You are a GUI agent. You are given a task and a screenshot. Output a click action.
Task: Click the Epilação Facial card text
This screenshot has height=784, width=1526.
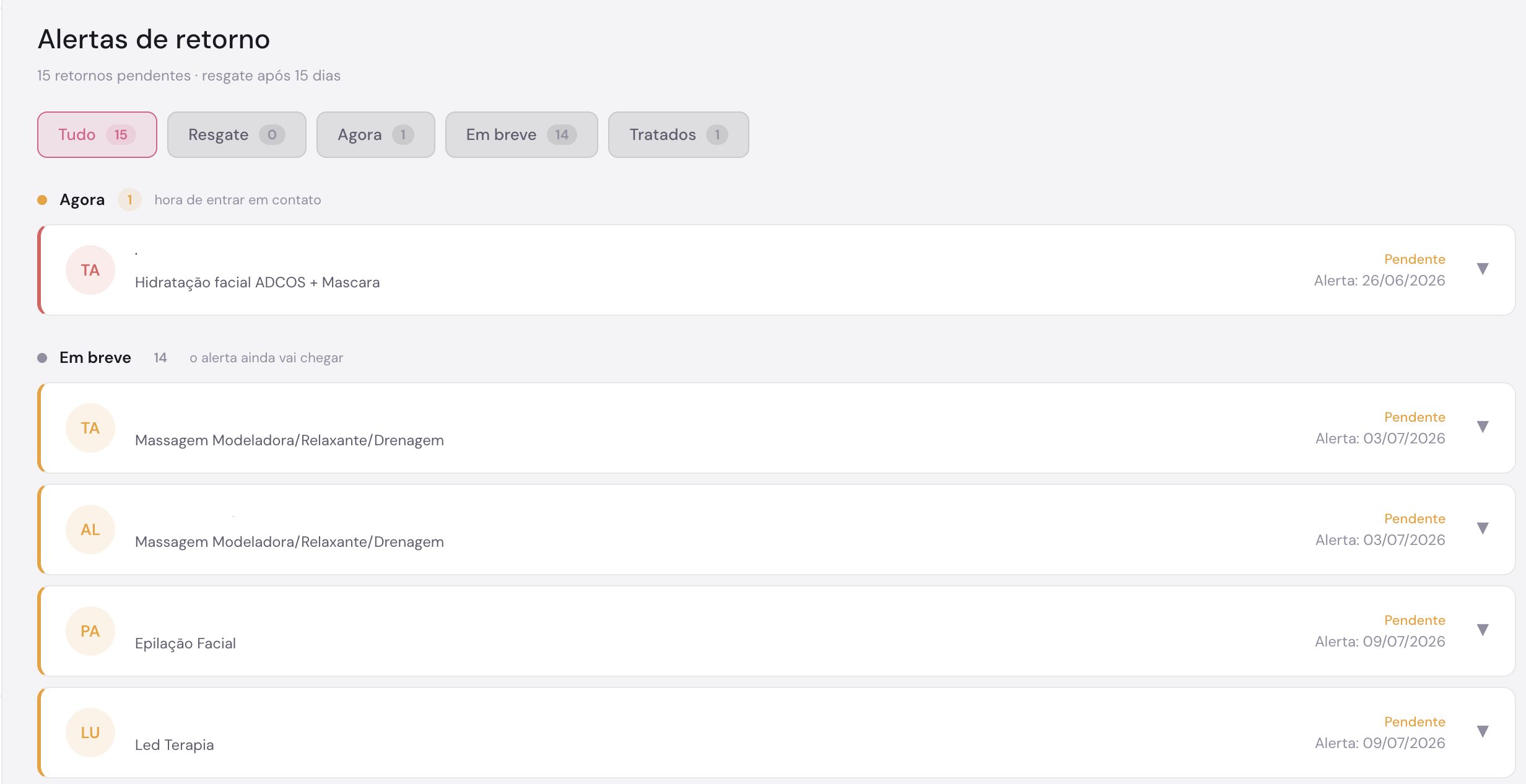(185, 643)
